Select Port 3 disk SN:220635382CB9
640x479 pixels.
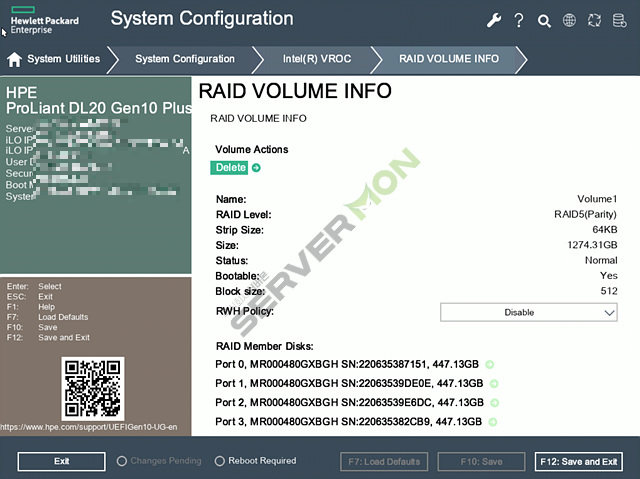point(349,421)
